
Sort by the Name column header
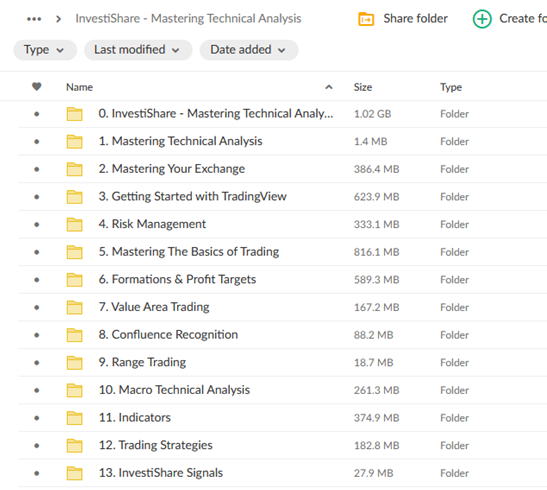(80, 87)
